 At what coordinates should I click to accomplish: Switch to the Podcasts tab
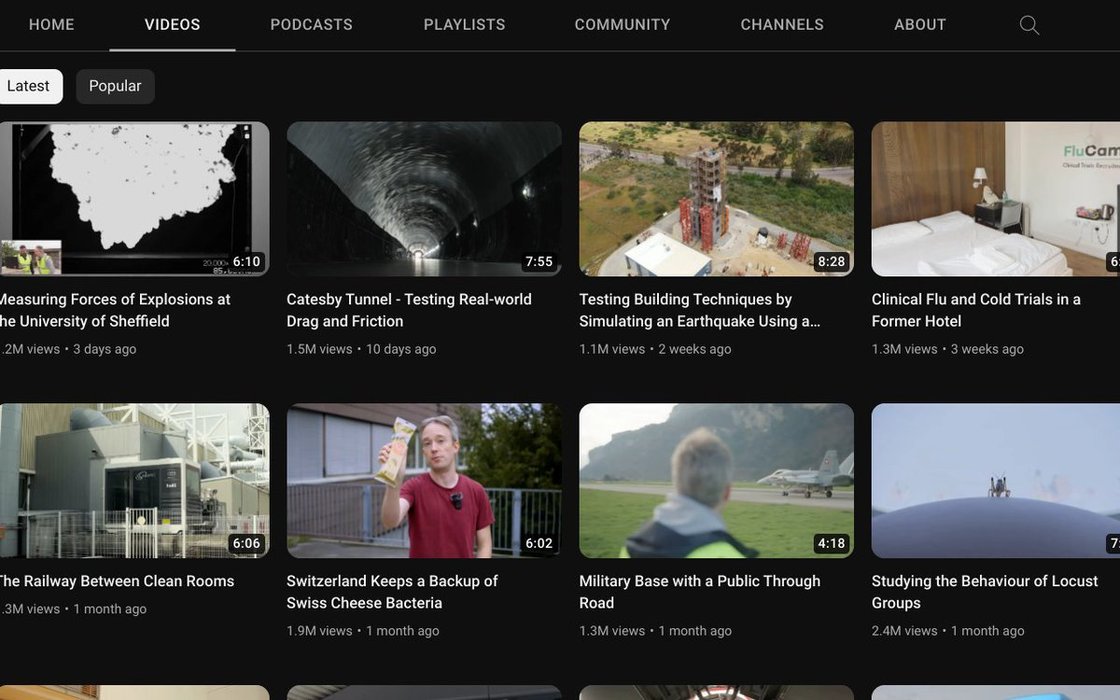click(311, 25)
